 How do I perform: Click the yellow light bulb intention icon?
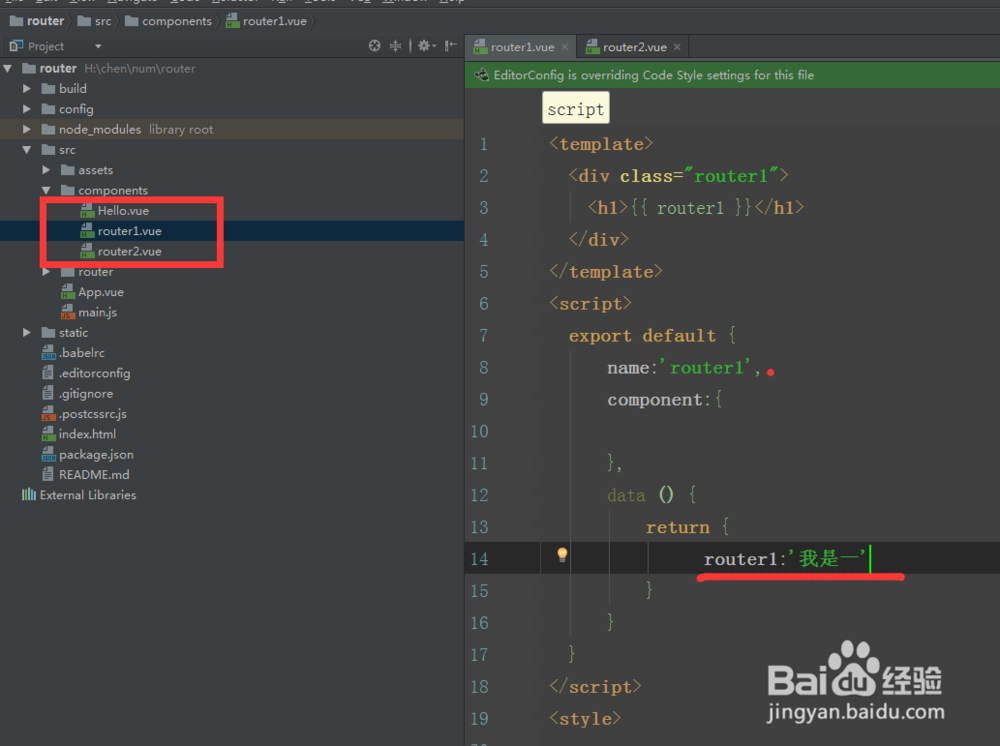pyautogui.click(x=562, y=555)
